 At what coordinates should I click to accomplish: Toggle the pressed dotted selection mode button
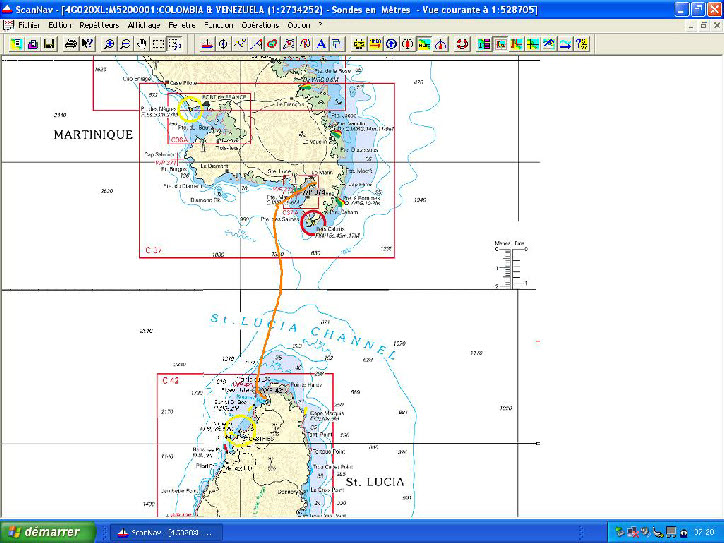click(x=175, y=44)
